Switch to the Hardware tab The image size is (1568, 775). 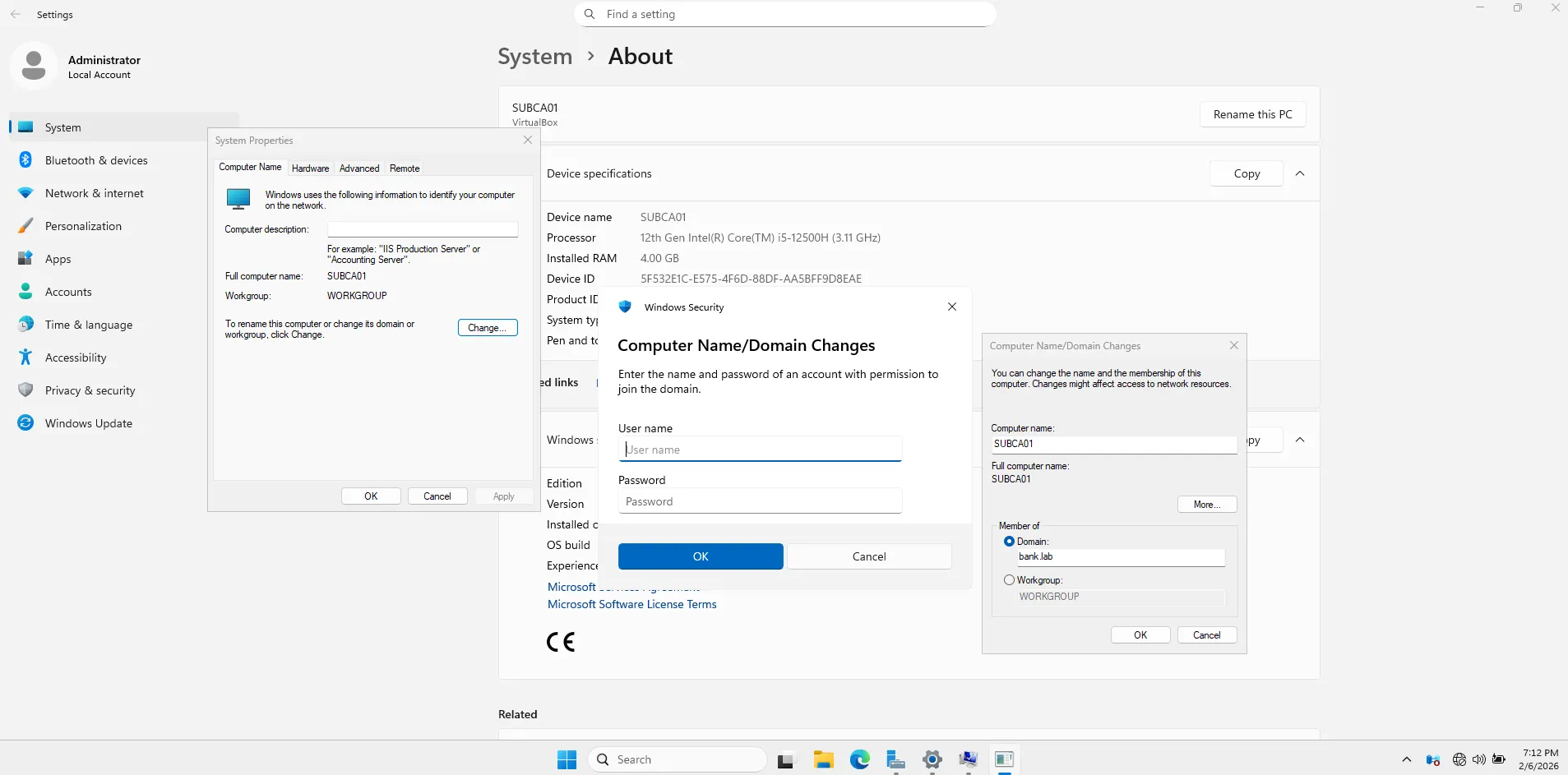click(311, 168)
